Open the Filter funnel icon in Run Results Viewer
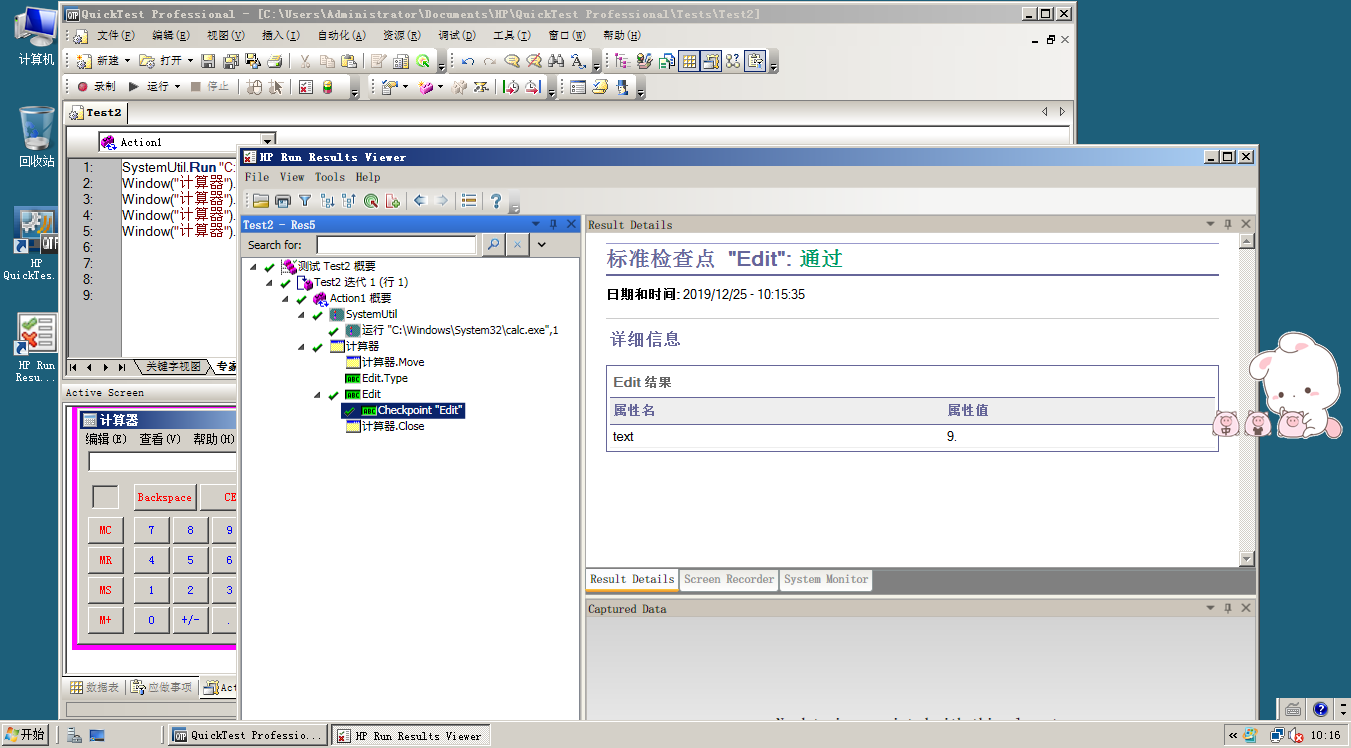 click(x=305, y=201)
